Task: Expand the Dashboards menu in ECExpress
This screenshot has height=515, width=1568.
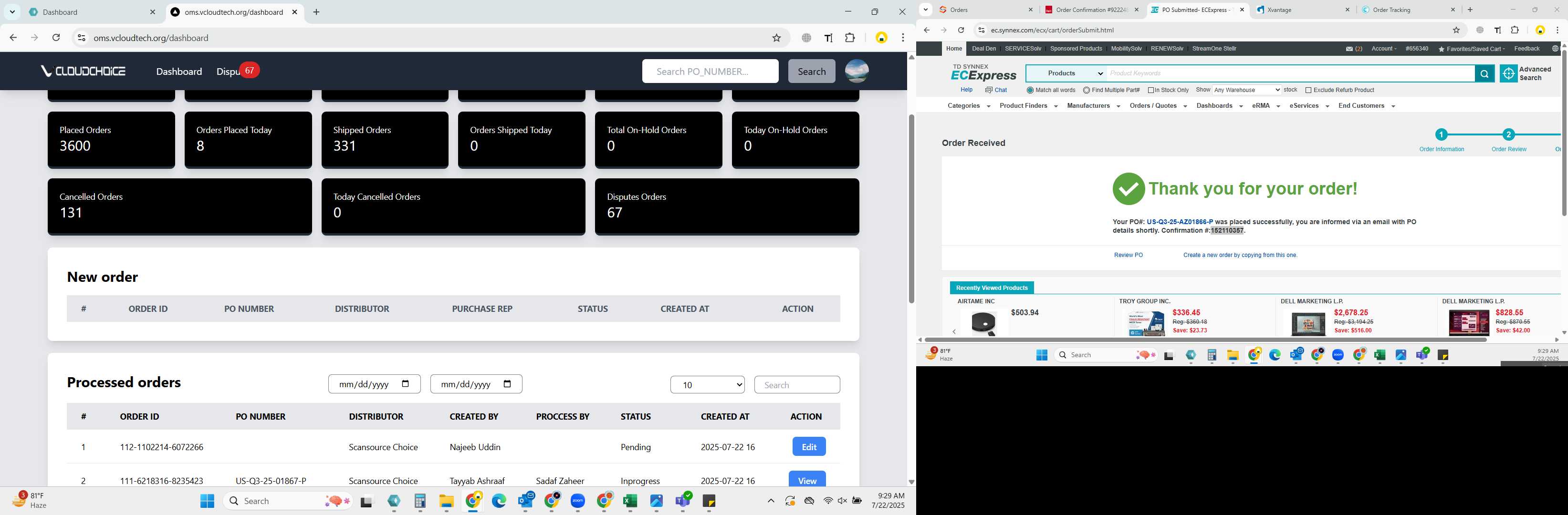Action: coord(1219,106)
